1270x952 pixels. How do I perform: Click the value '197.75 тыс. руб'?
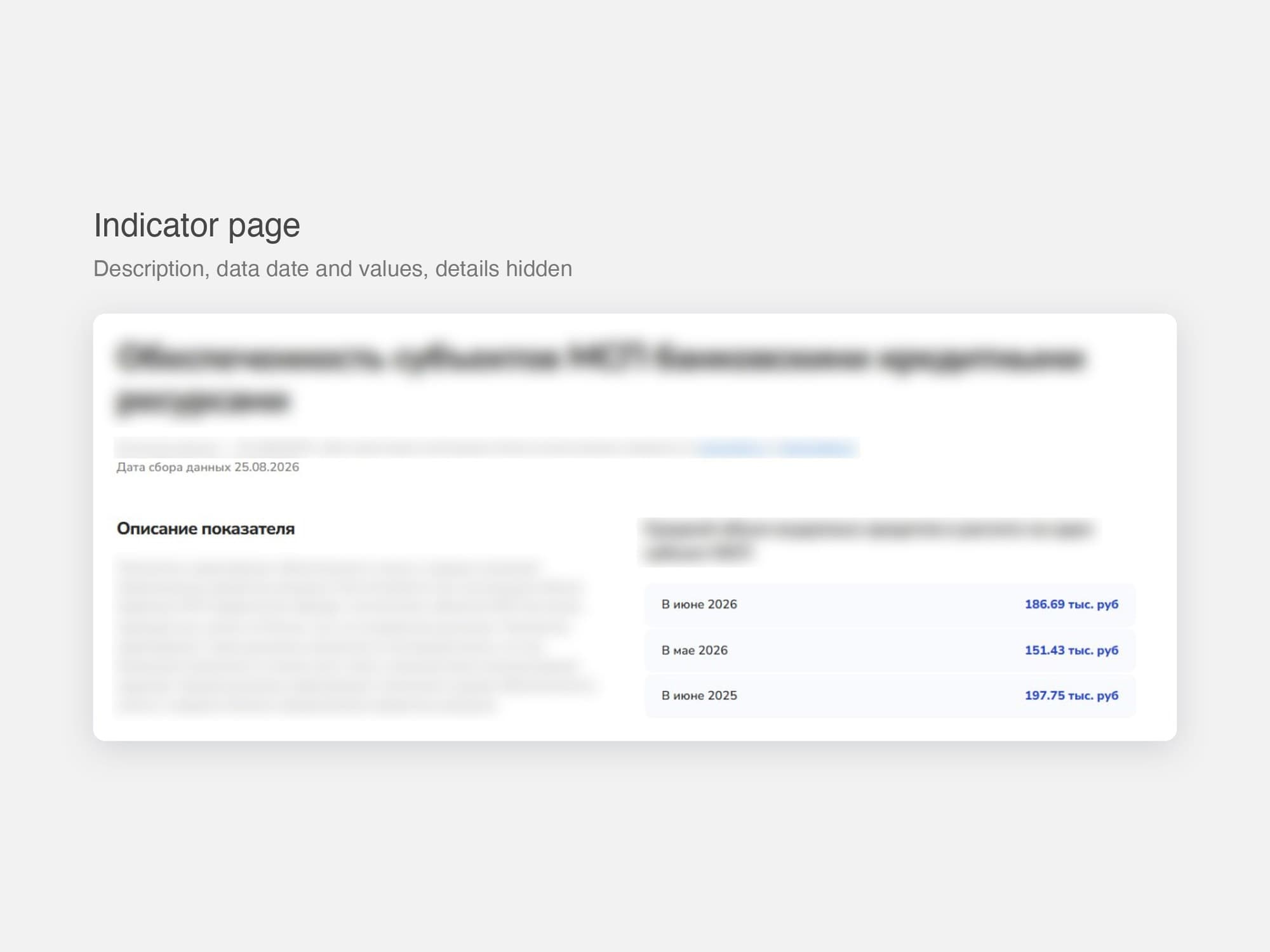(1071, 696)
